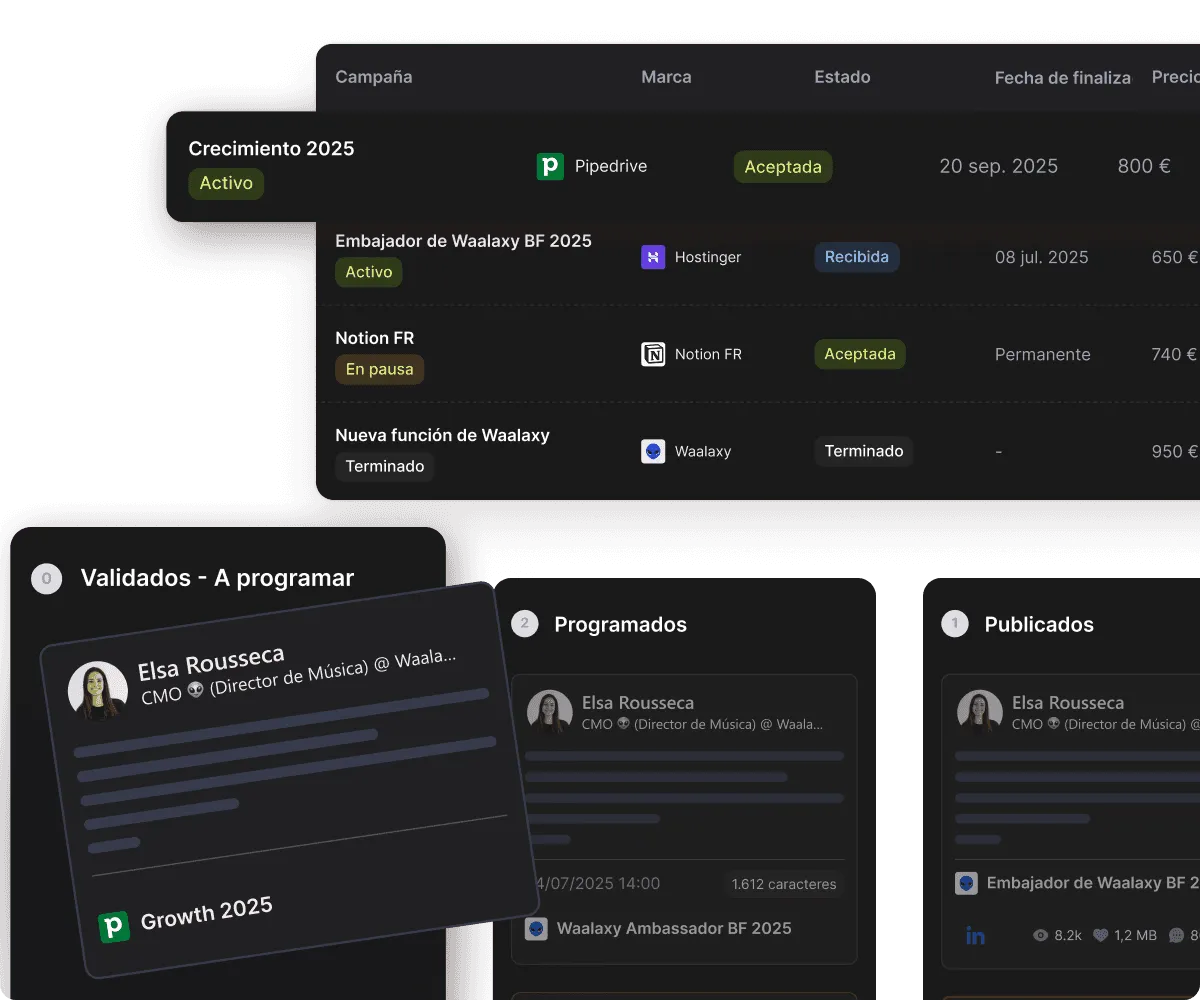Click the Marca column header
The width and height of the screenshot is (1200, 1000).
pyautogui.click(x=666, y=77)
